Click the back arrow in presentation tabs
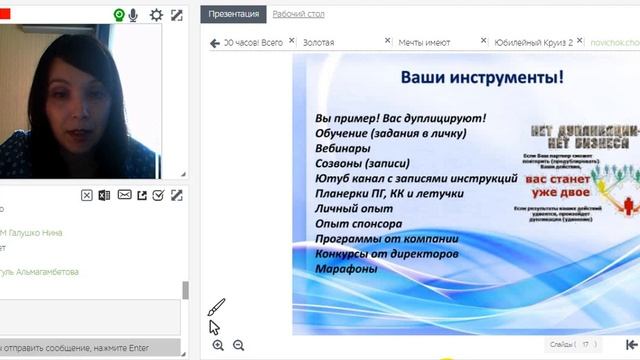The width and height of the screenshot is (640, 360). click(215, 43)
